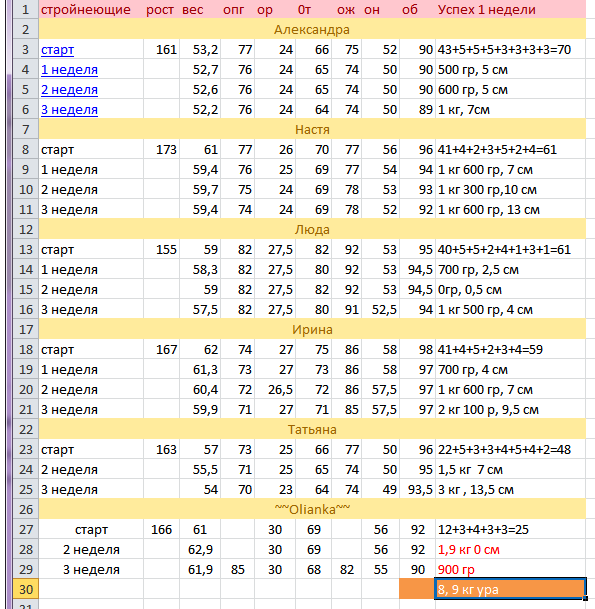Select height value 163 for Татьяна

click(x=161, y=450)
